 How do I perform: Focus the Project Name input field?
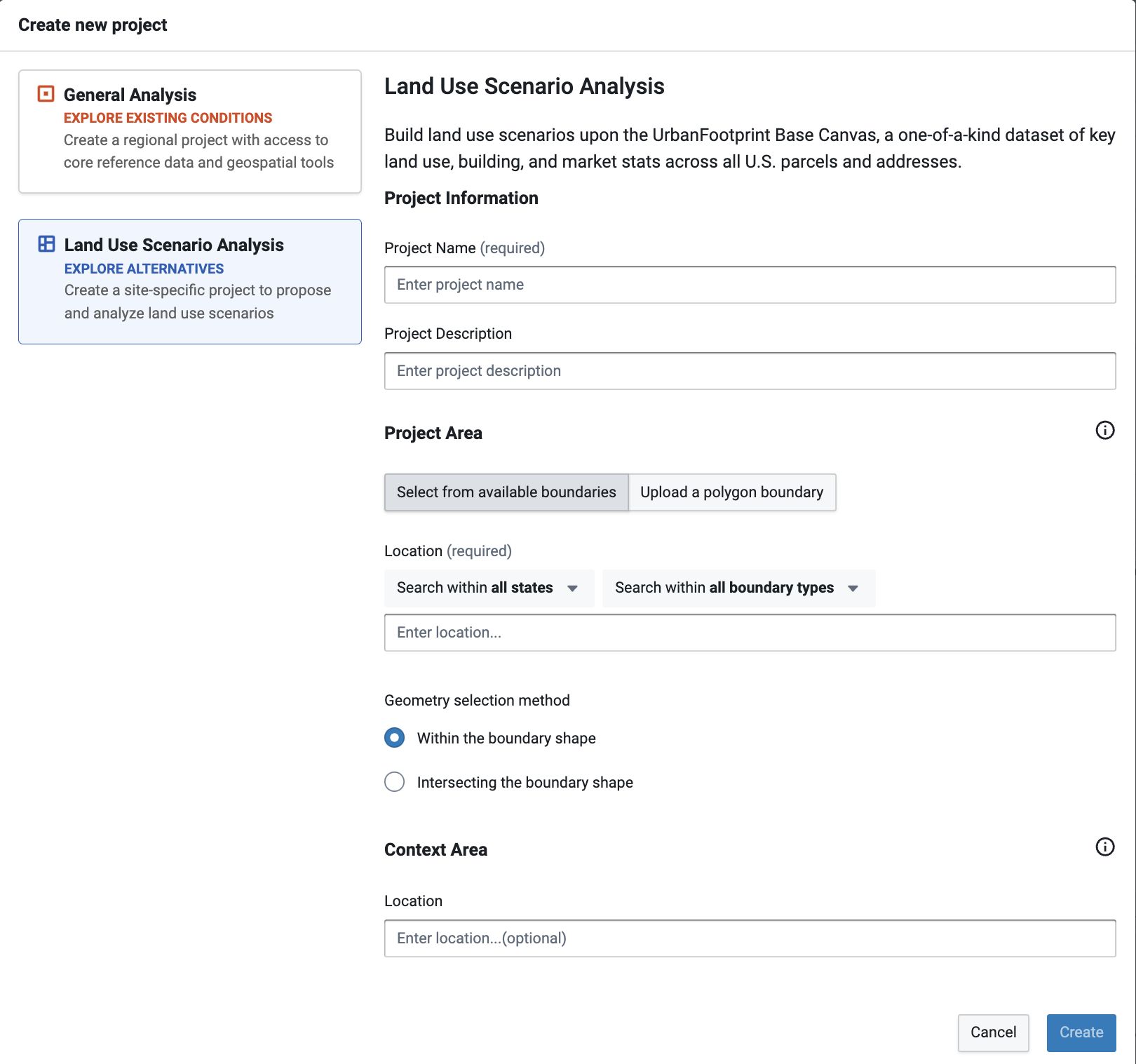point(750,285)
